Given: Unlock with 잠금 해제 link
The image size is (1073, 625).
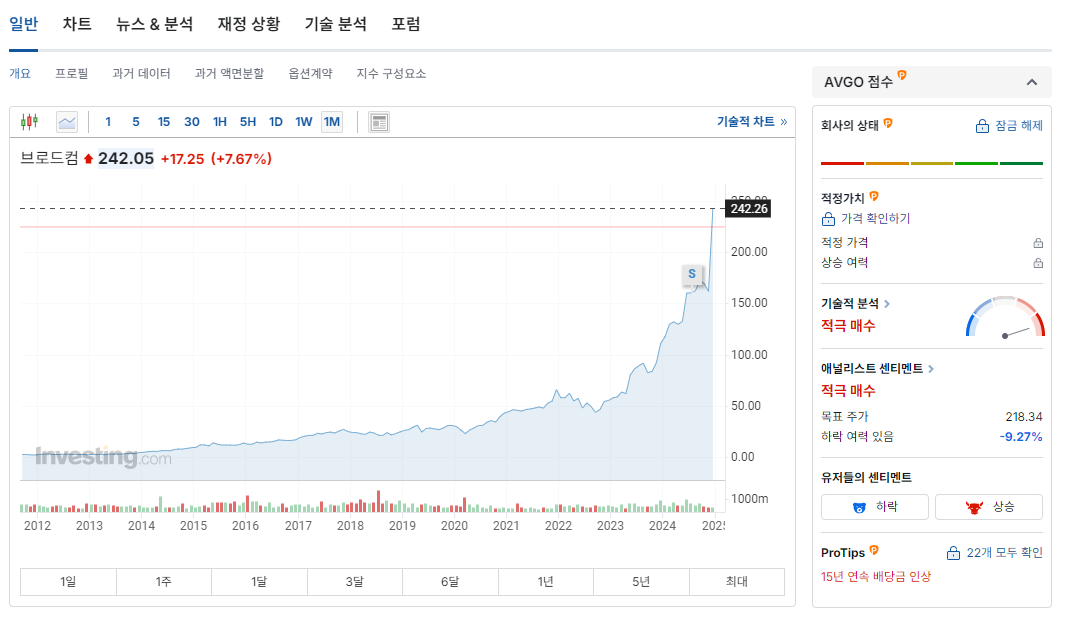Looking at the screenshot, I should coord(1009,126).
